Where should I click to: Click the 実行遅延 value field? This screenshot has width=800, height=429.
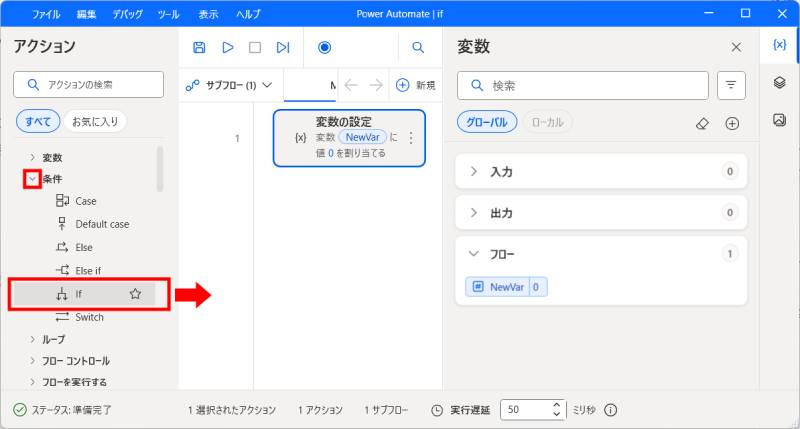point(526,410)
